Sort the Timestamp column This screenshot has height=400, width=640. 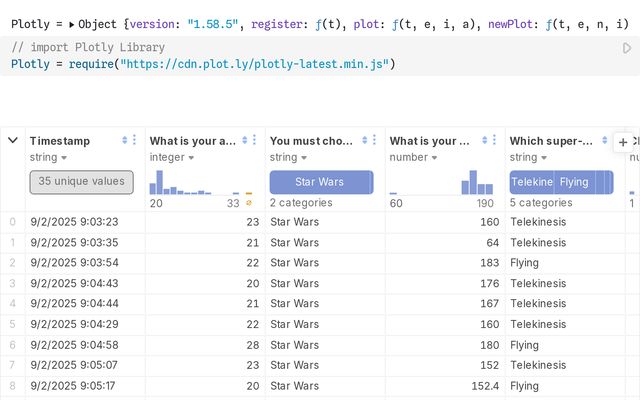coord(124,141)
